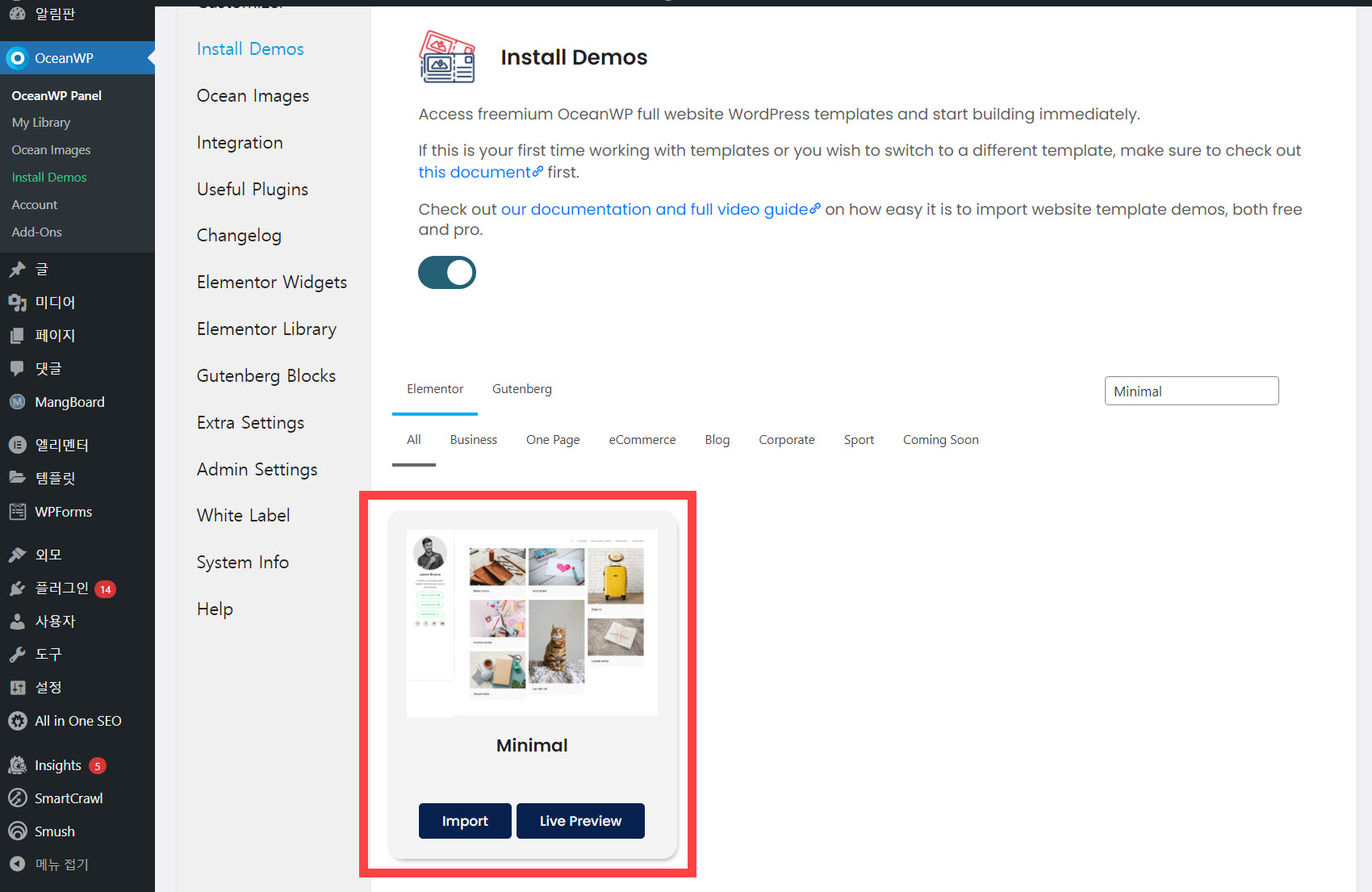
Task: Click the Insights monster icon
Action: [x=17, y=765]
